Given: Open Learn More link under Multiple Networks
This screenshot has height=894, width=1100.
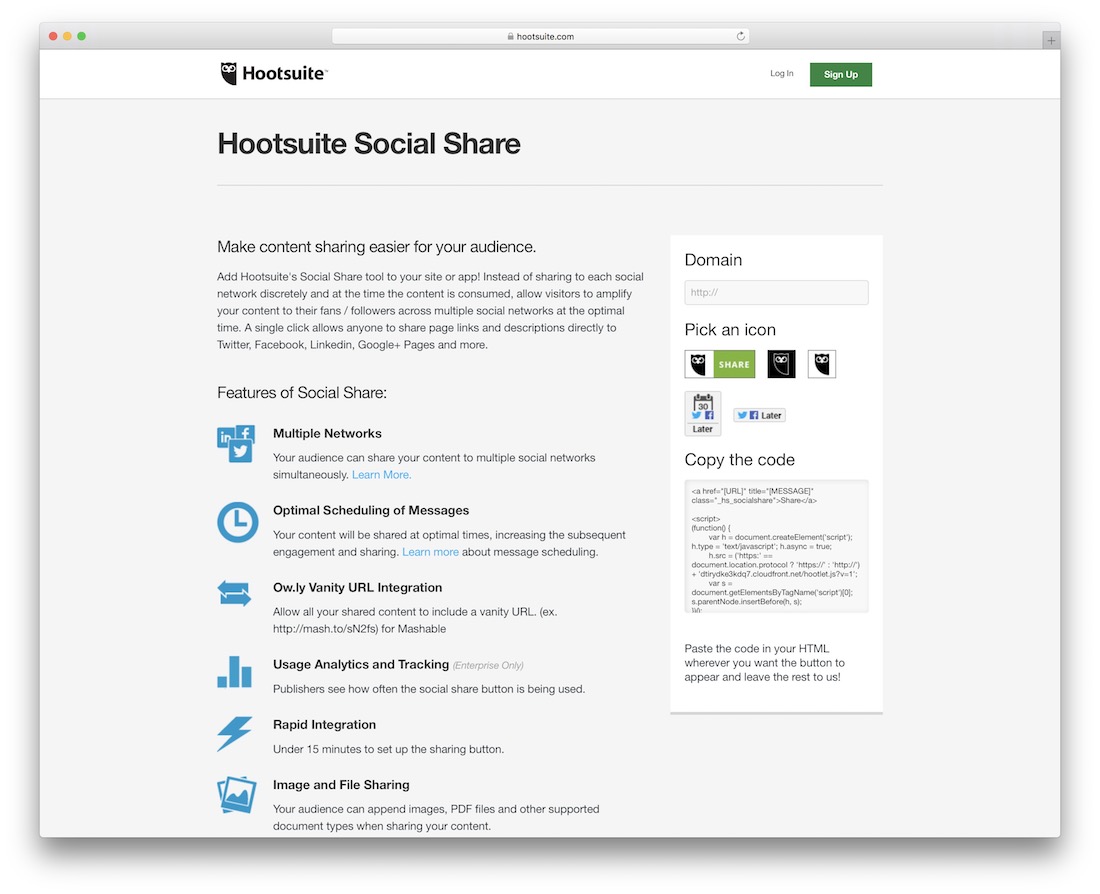Looking at the screenshot, I should pyautogui.click(x=381, y=475).
